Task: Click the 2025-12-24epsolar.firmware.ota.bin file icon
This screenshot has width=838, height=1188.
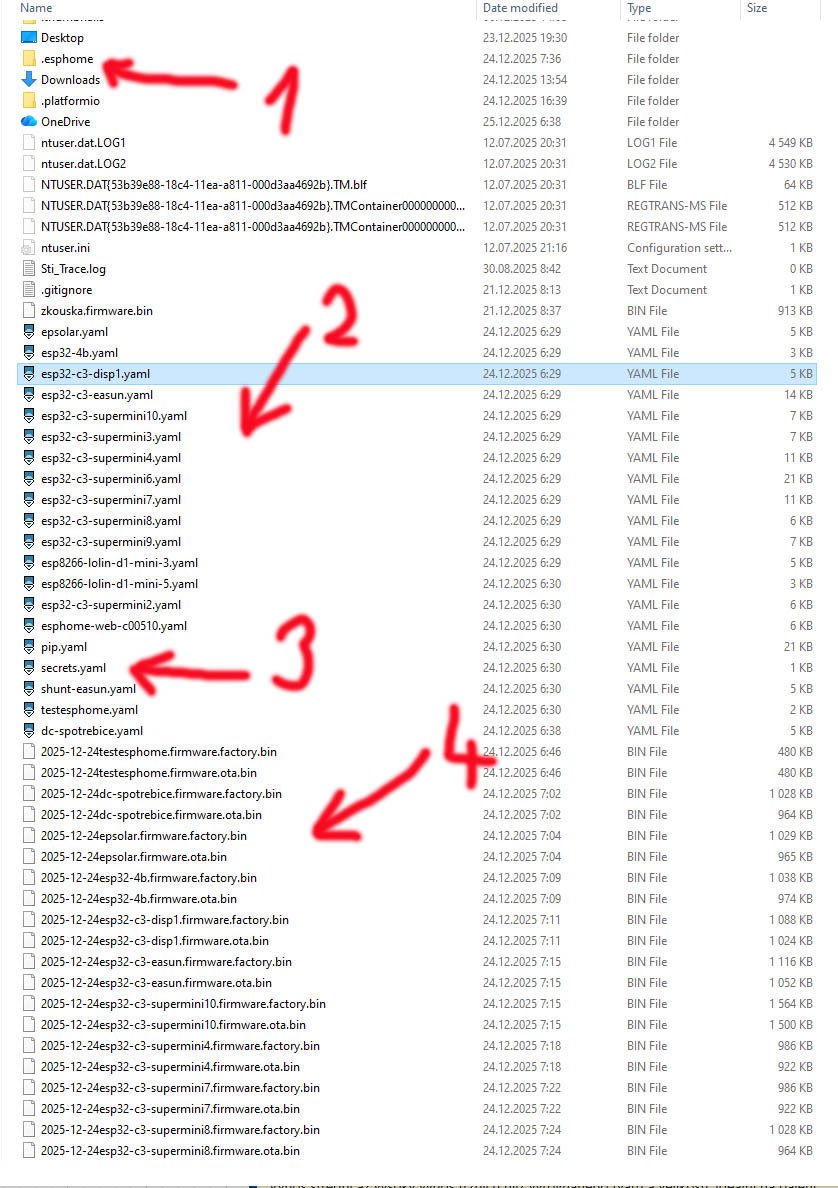Action: point(29,857)
